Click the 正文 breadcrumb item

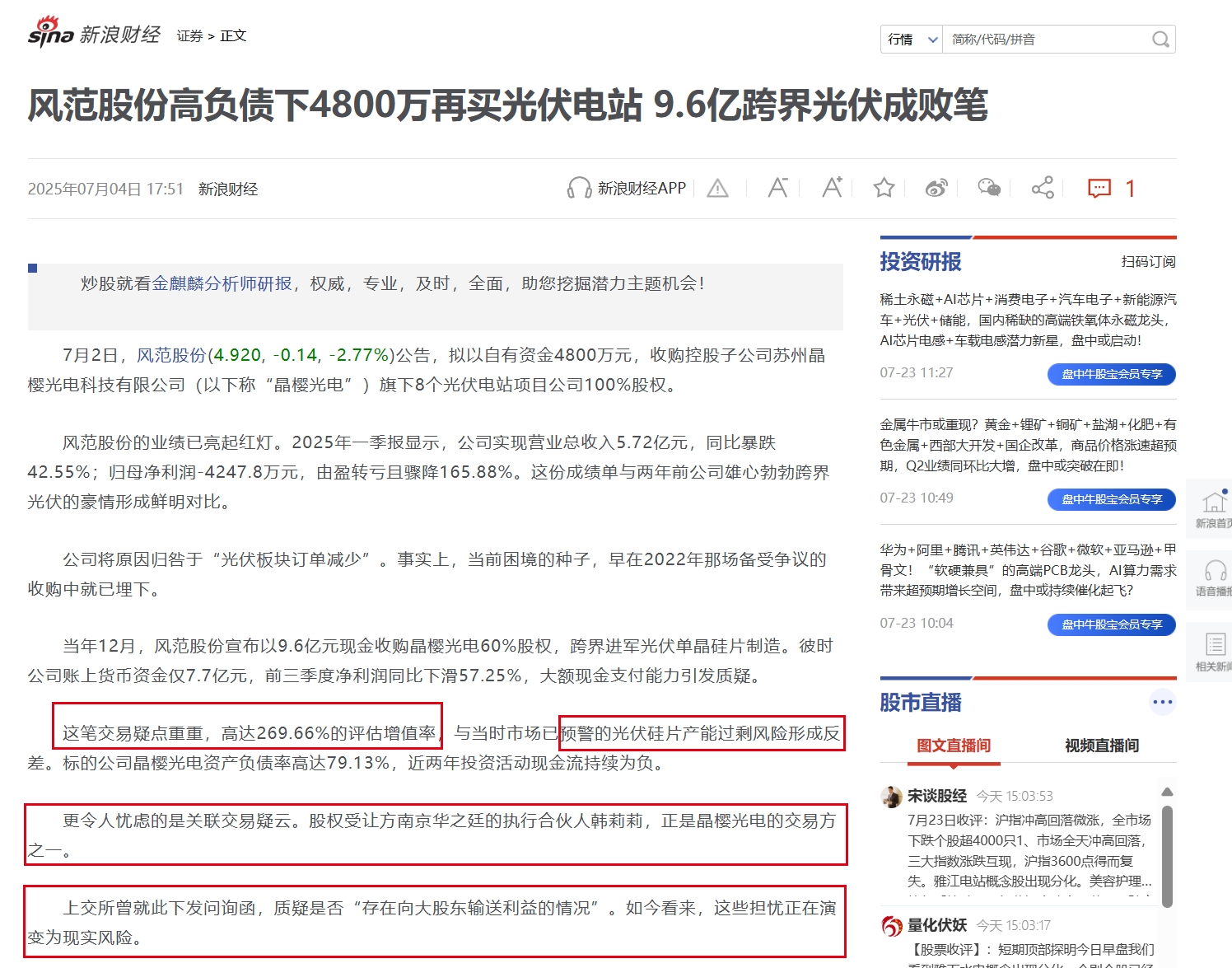tap(233, 35)
